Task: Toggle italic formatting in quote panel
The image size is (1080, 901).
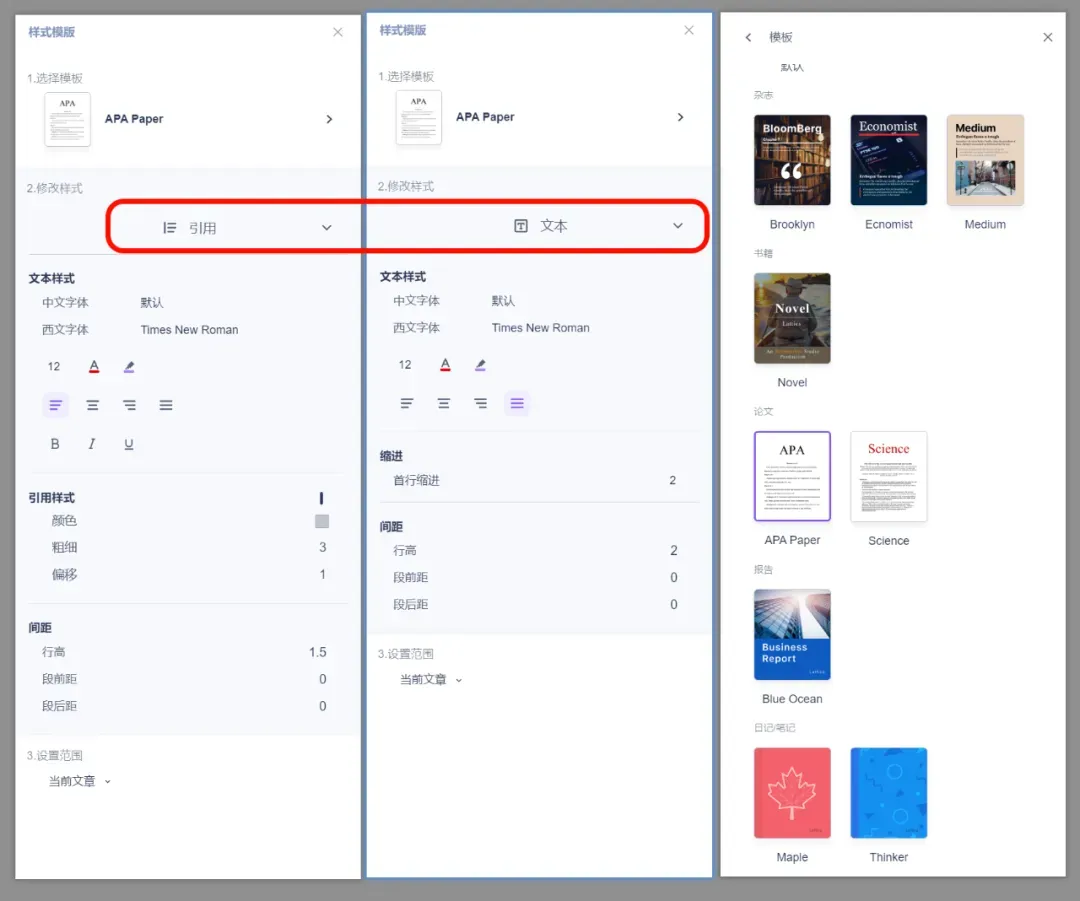Action: click(92, 444)
